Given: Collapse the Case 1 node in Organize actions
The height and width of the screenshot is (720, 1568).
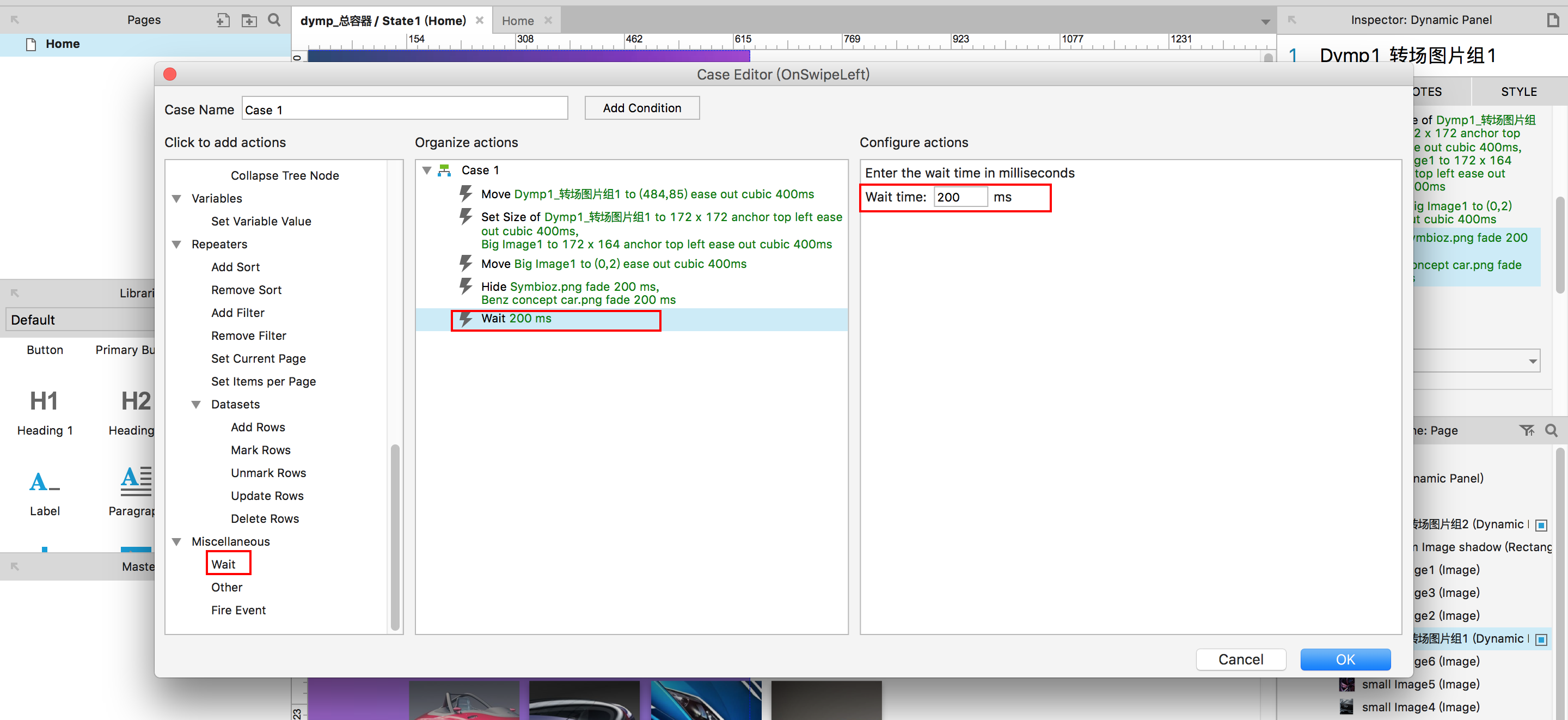Looking at the screenshot, I should click(427, 170).
